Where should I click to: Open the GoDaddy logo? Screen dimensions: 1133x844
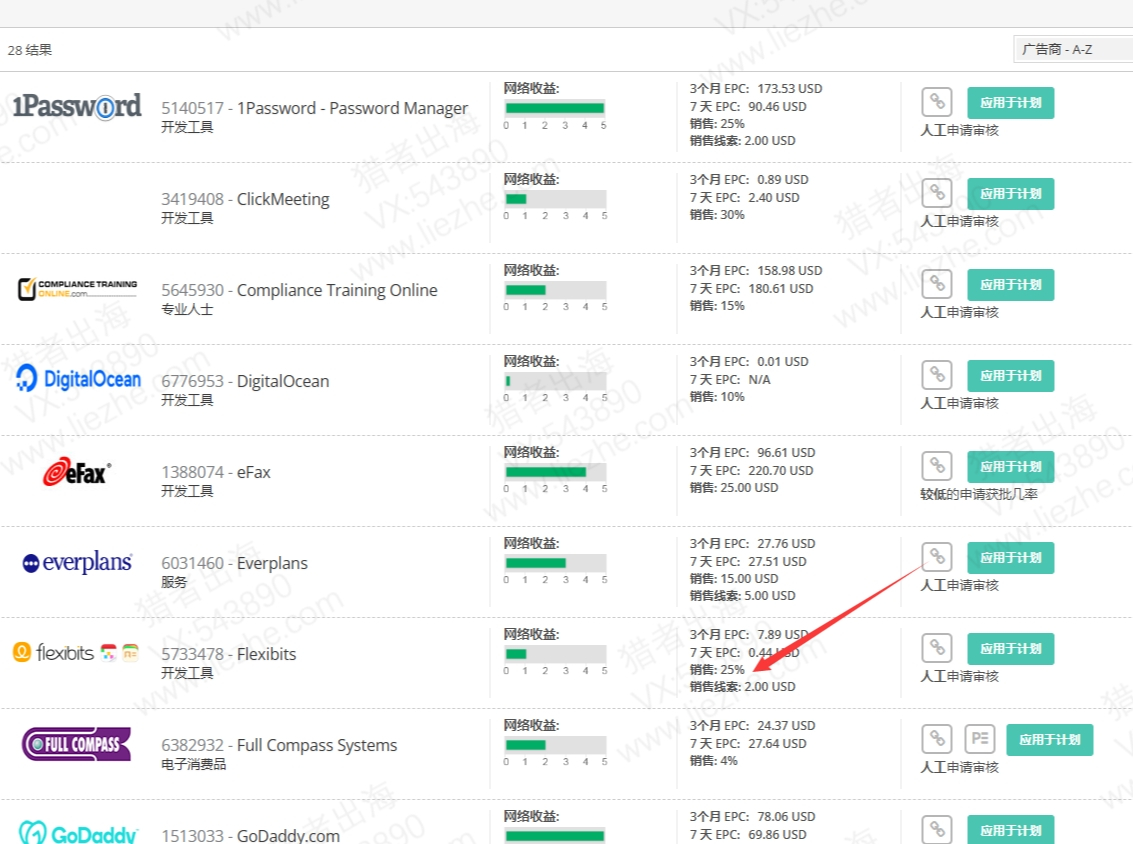(x=77, y=832)
